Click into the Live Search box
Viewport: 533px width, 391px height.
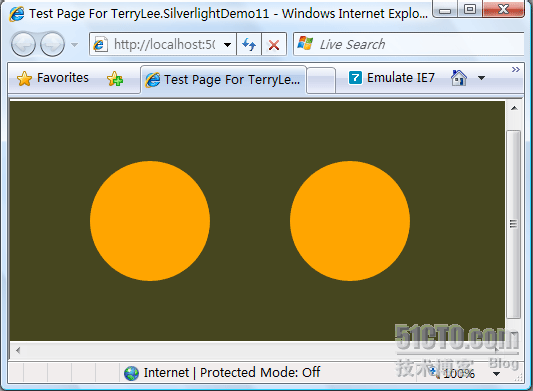click(x=409, y=44)
